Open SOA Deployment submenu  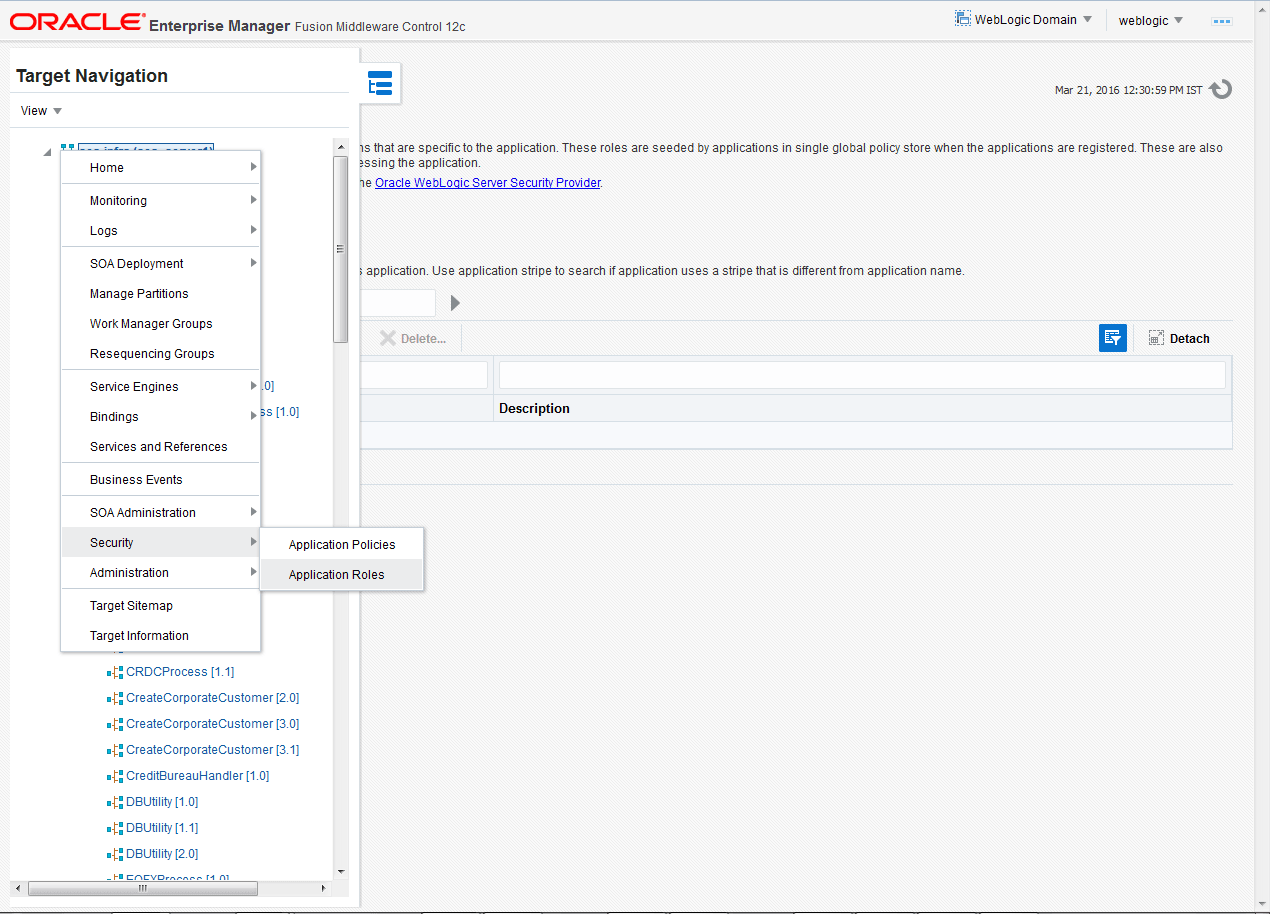tap(161, 264)
